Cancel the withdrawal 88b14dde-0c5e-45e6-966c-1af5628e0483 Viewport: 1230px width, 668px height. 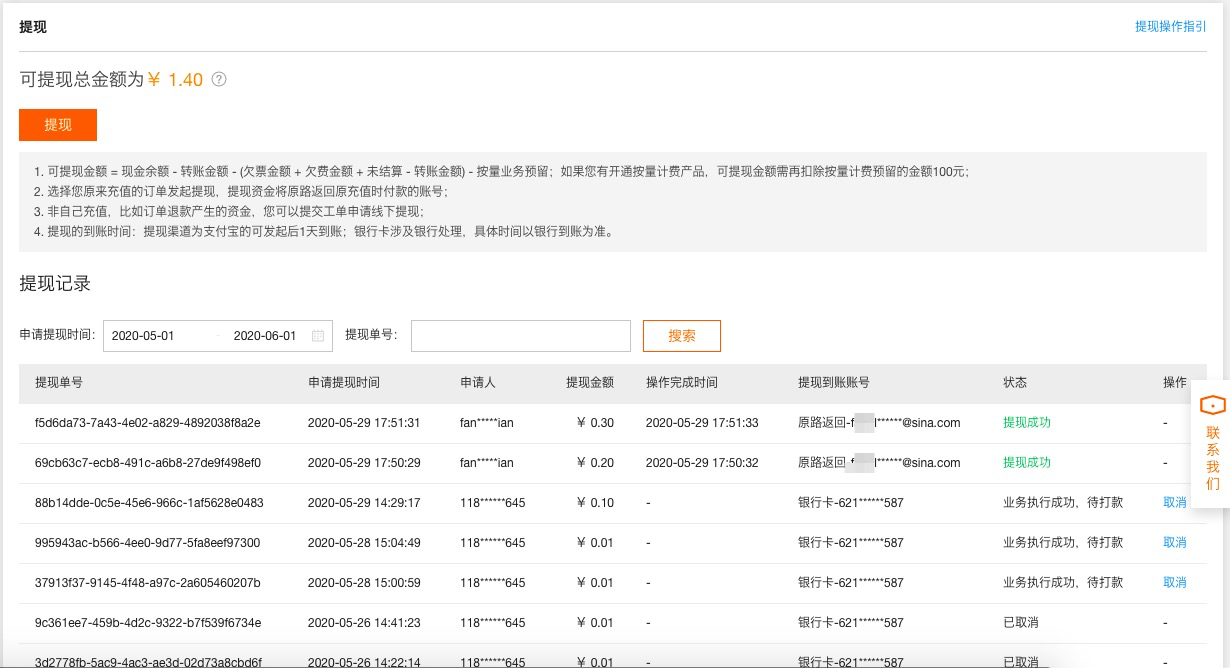click(x=1175, y=503)
